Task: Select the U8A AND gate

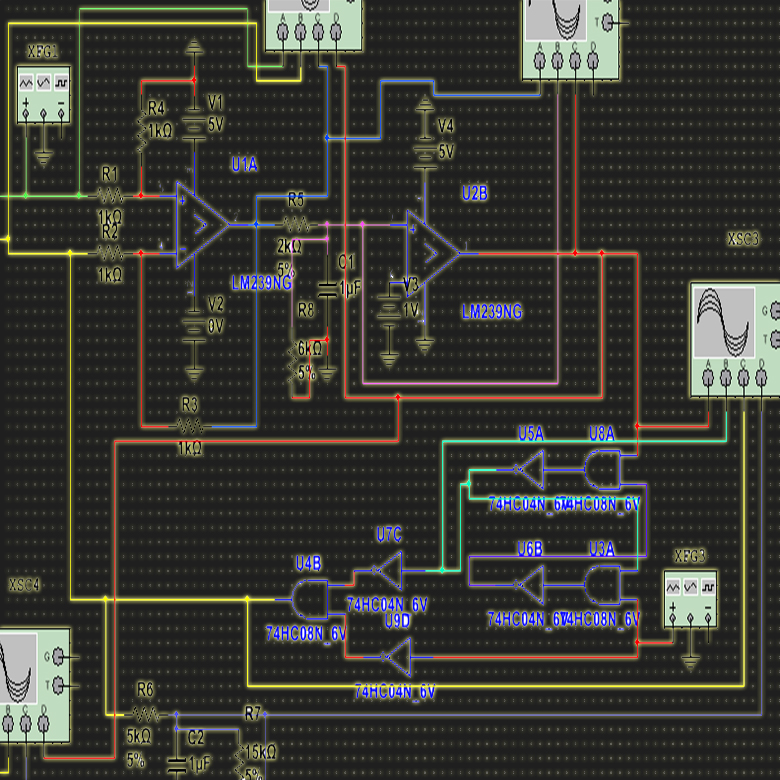Action: click(x=603, y=468)
